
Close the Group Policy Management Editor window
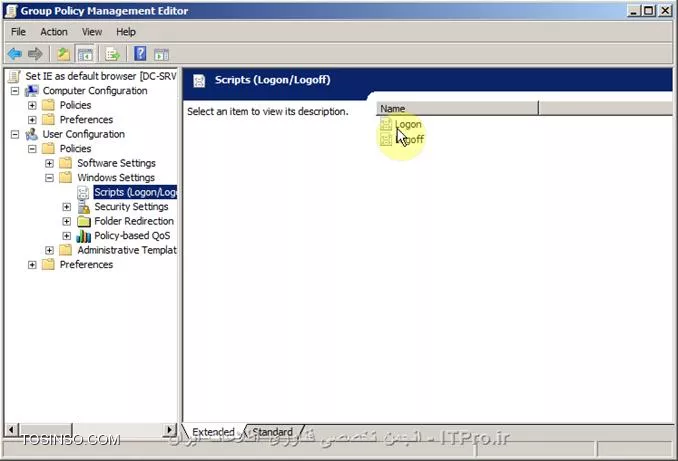point(665,10)
